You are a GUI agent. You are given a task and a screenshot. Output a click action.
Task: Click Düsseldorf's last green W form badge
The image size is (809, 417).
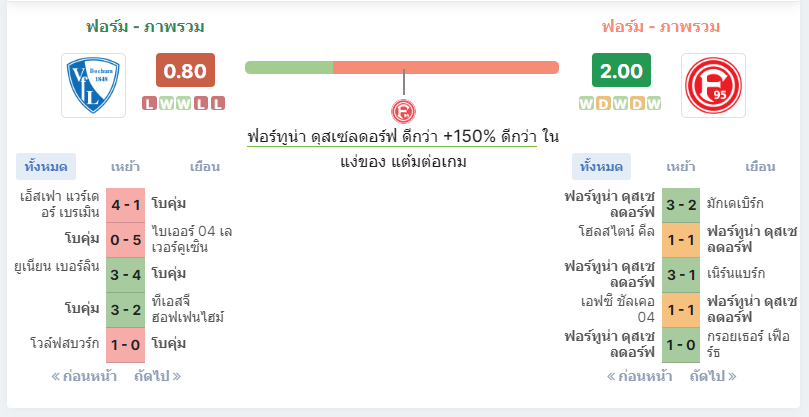654,104
